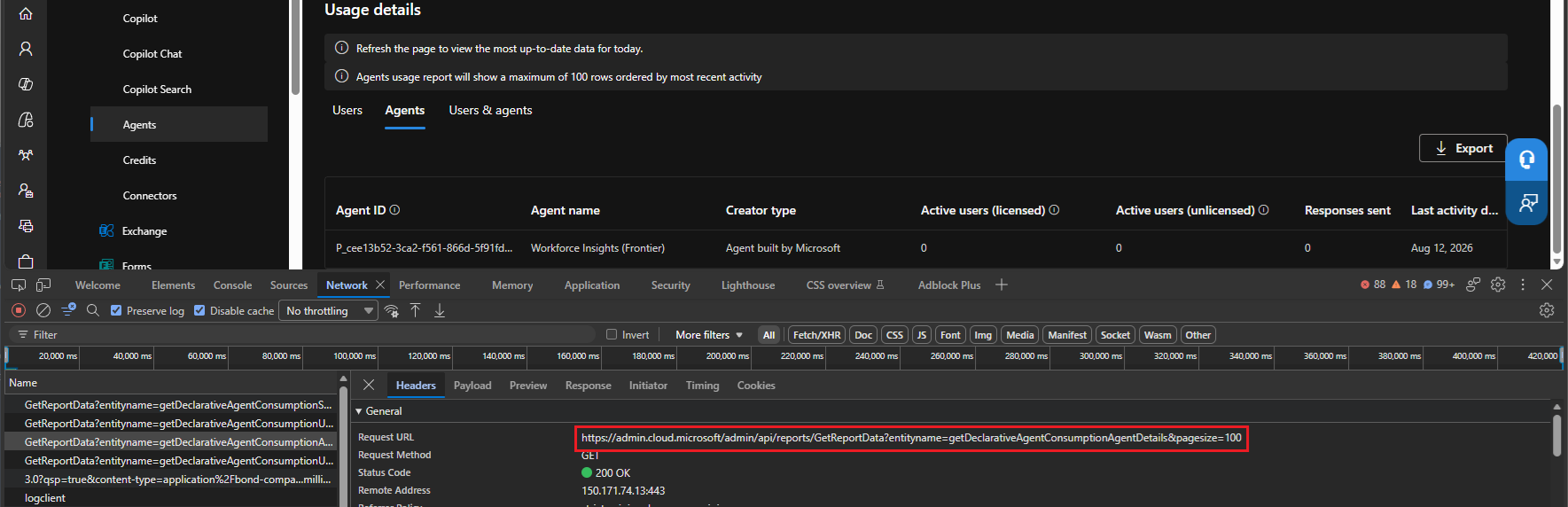This screenshot has width=1568, height=507.
Task: Show info tooltip next to Agent ID
Action: click(x=395, y=210)
